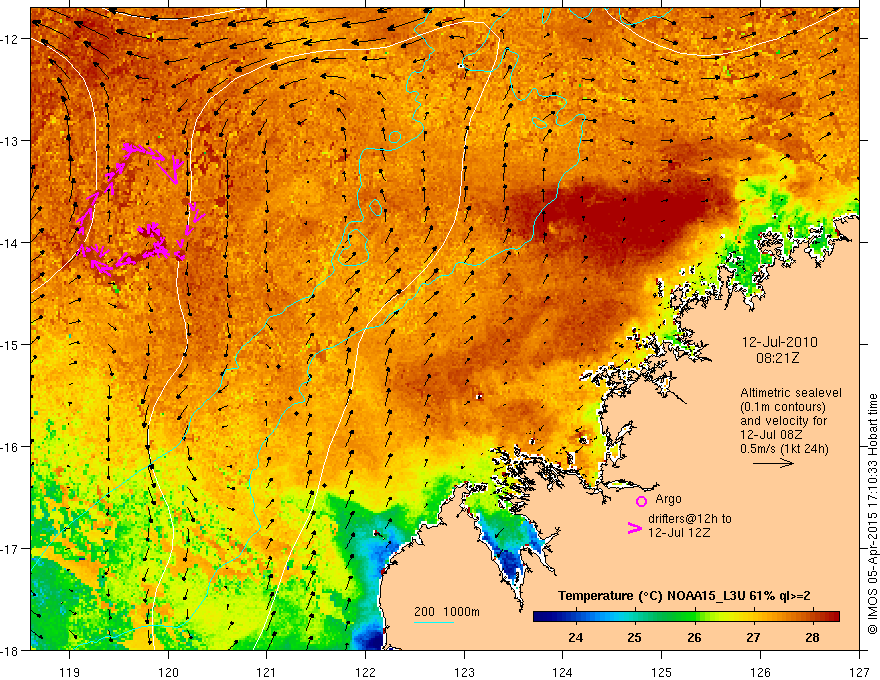880x680 pixels.
Task: Click latitude axis label -18
Action: click(10, 650)
